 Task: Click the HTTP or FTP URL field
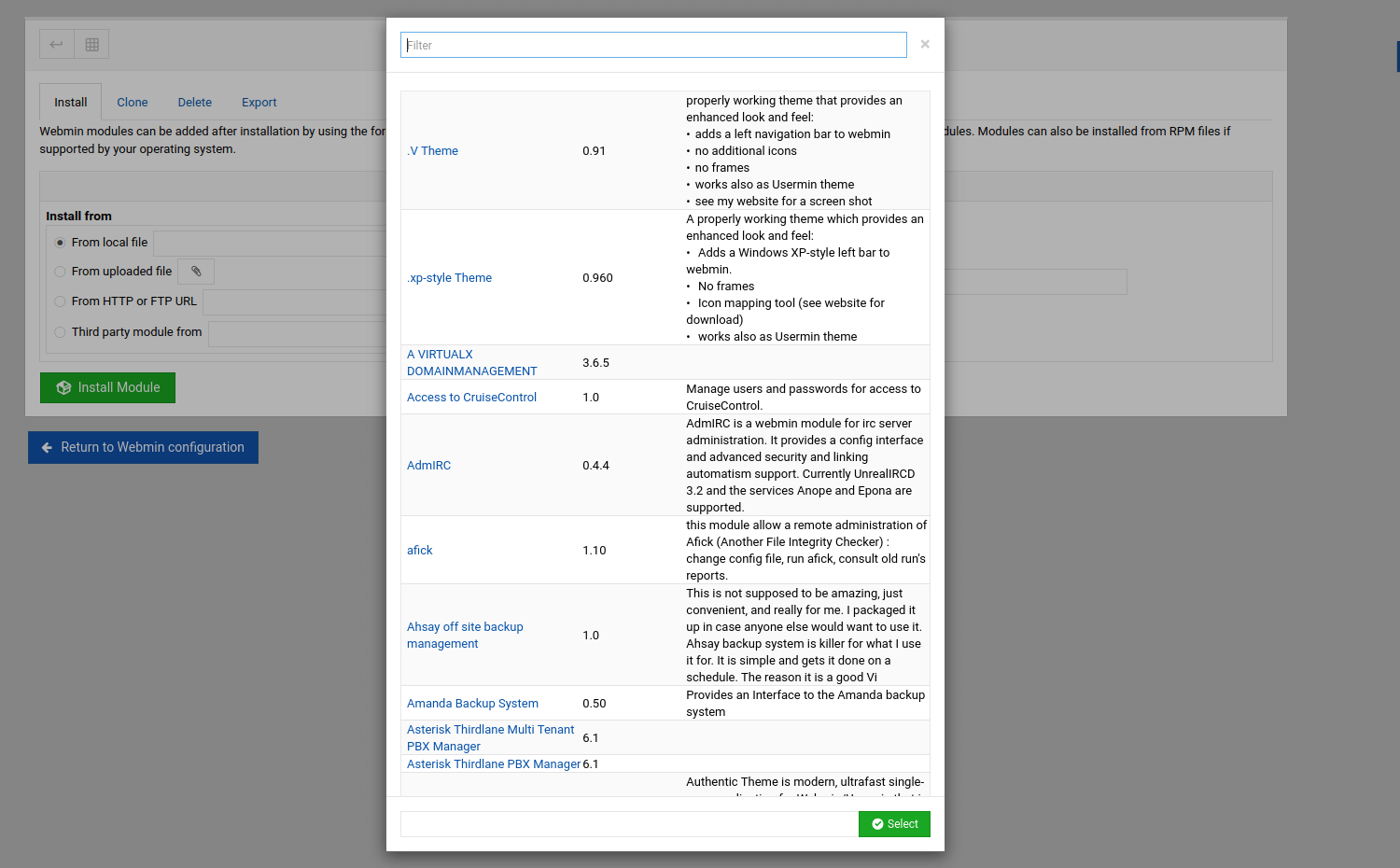click(x=295, y=302)
